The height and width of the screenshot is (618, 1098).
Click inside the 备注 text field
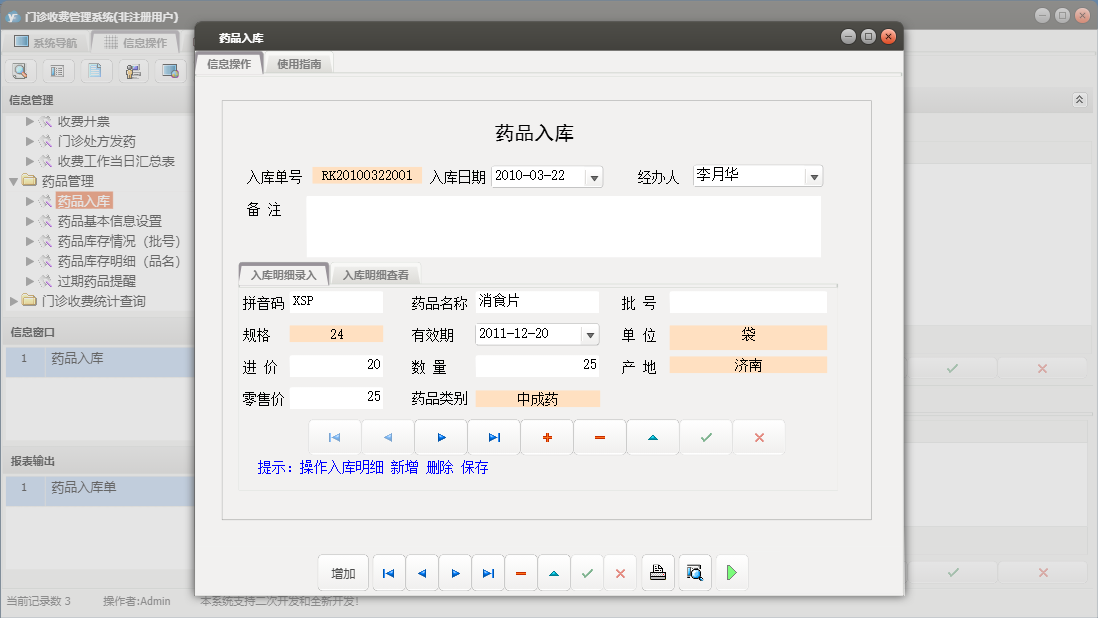[560, 225]
